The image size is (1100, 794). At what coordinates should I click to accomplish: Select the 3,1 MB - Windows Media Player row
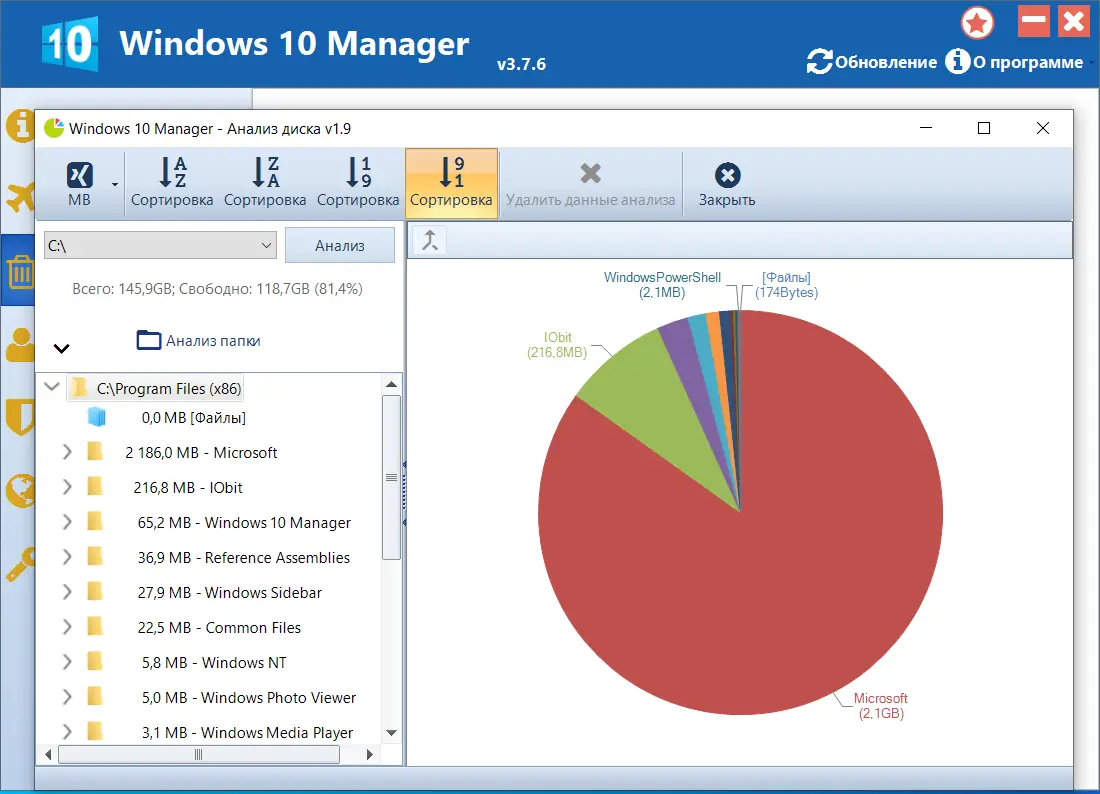tap(248, 733)
